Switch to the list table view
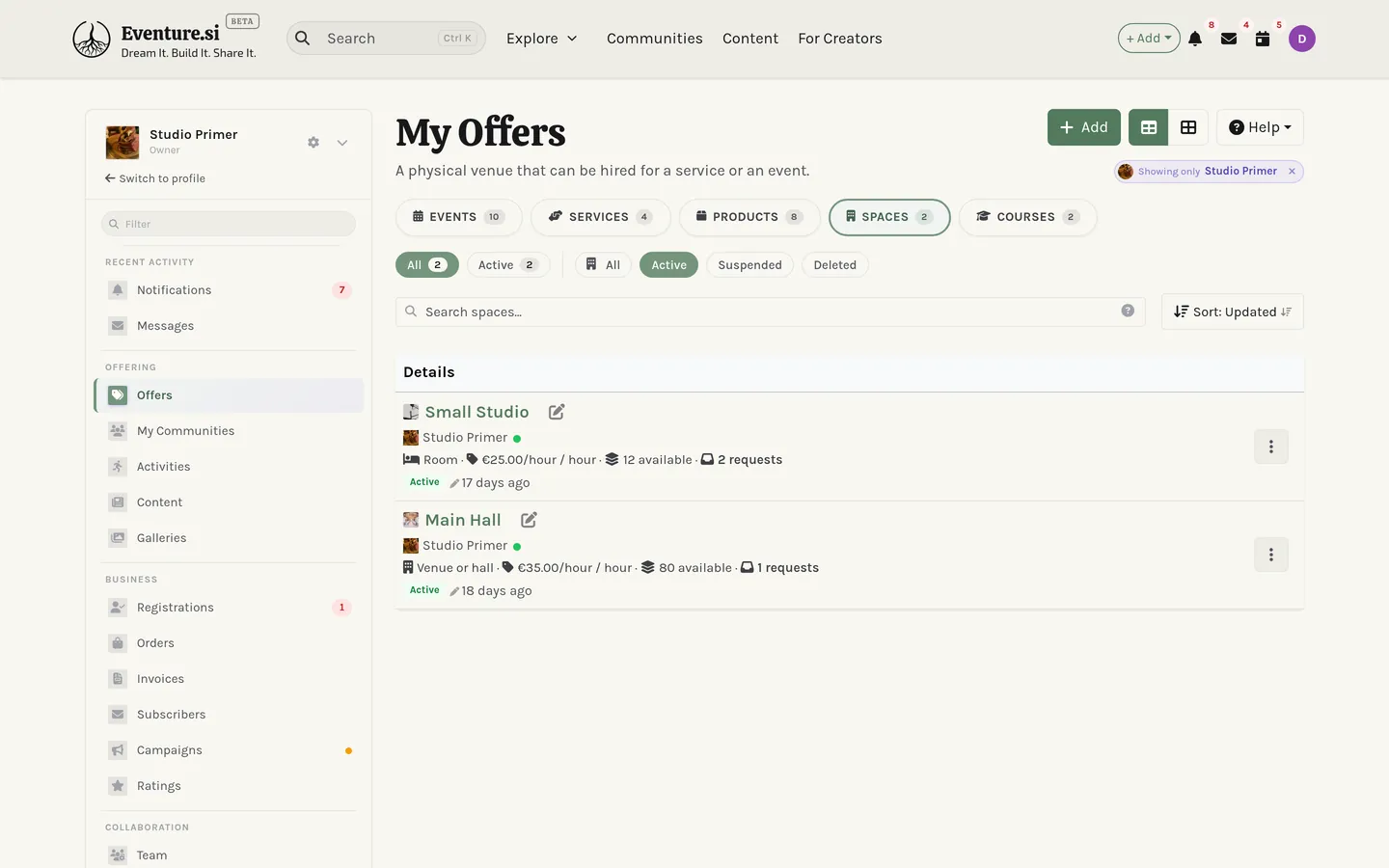The width and height of the screenshot is (1389, 868). (1149, 127)
